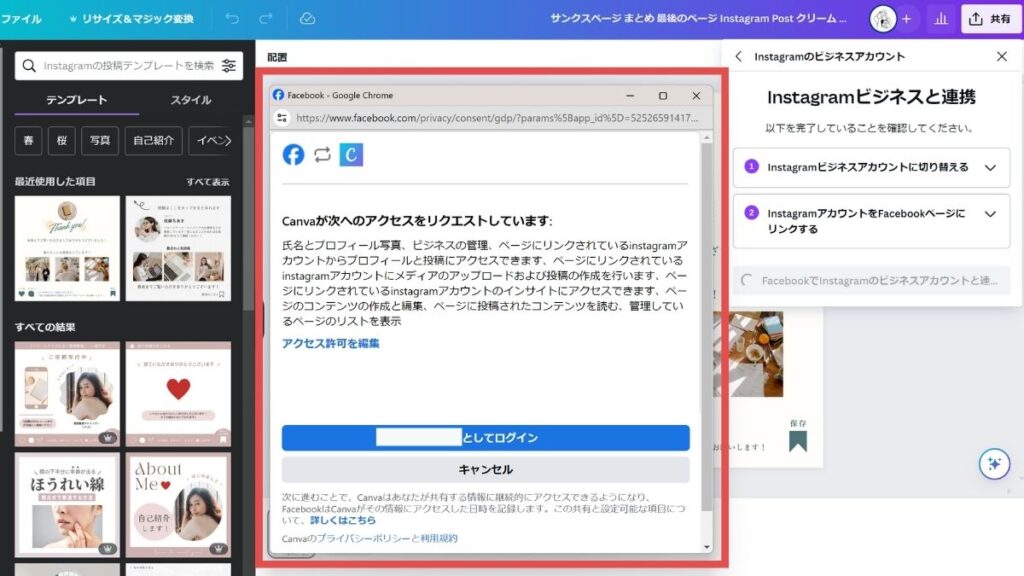Screen dimensions: 1024x576
Task: Click the document title サンクスページ まとめ
Action: pyautogui.click(x=697, y=19)
